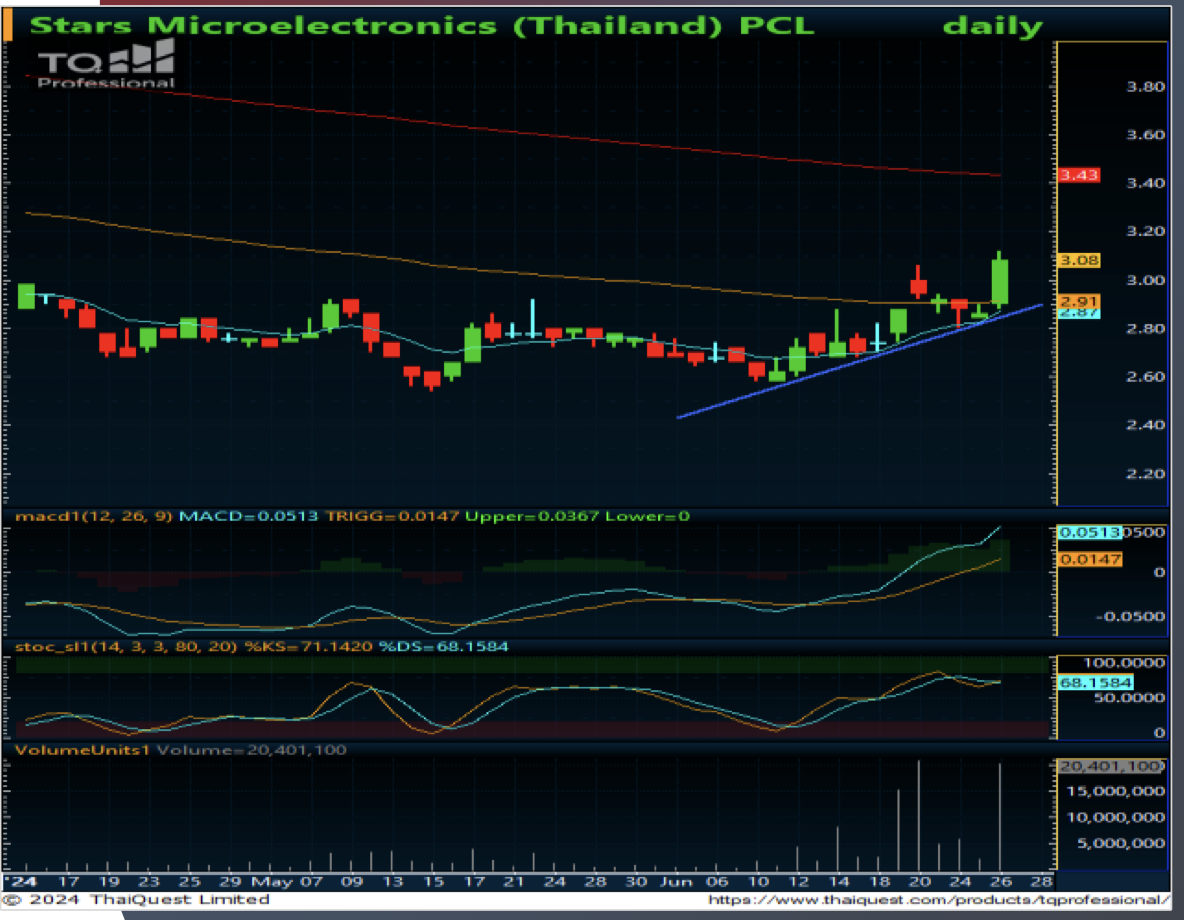The width and height of the screenshot is (1184, 920).
Task: Click the 50.0000 stochastic axis value
Action: click(1130, 698)
